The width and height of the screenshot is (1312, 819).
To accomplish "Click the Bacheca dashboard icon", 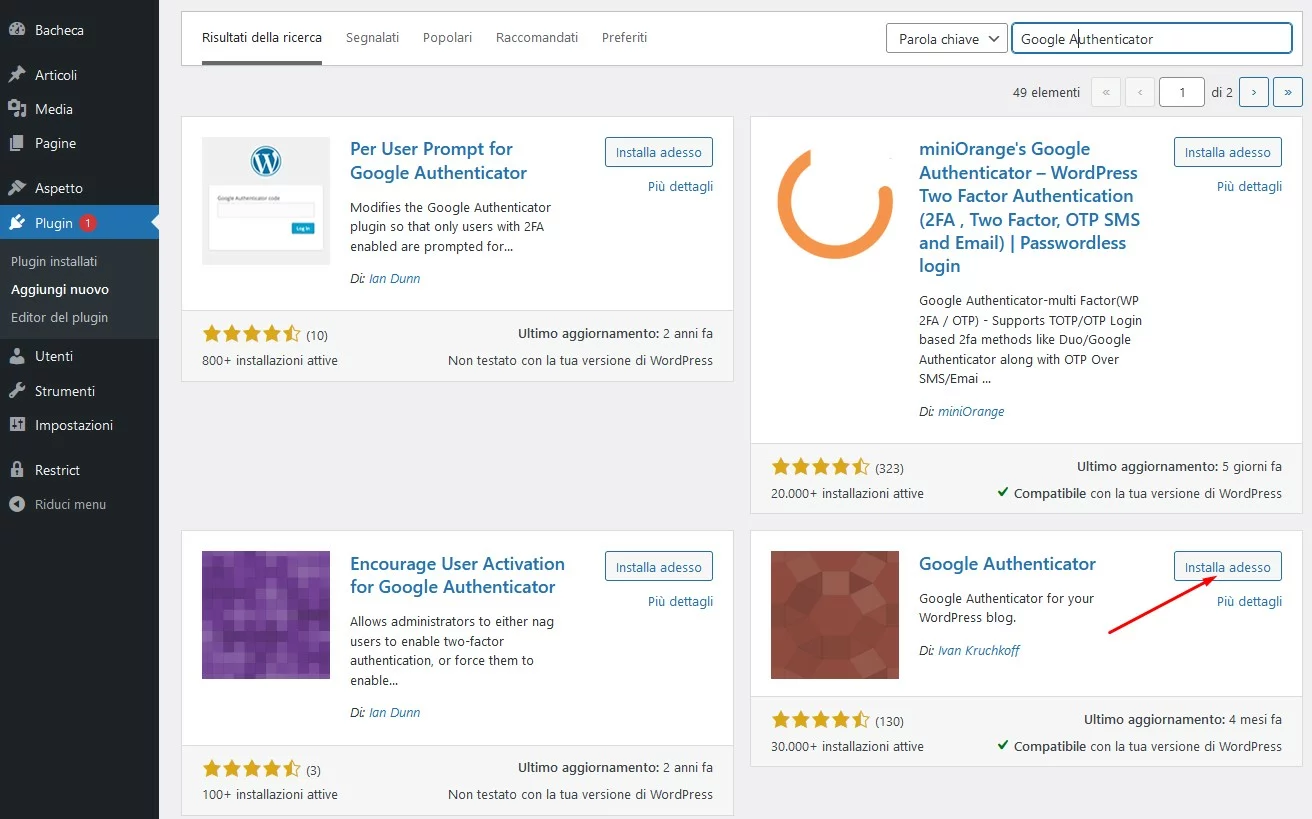I will 17,30.
